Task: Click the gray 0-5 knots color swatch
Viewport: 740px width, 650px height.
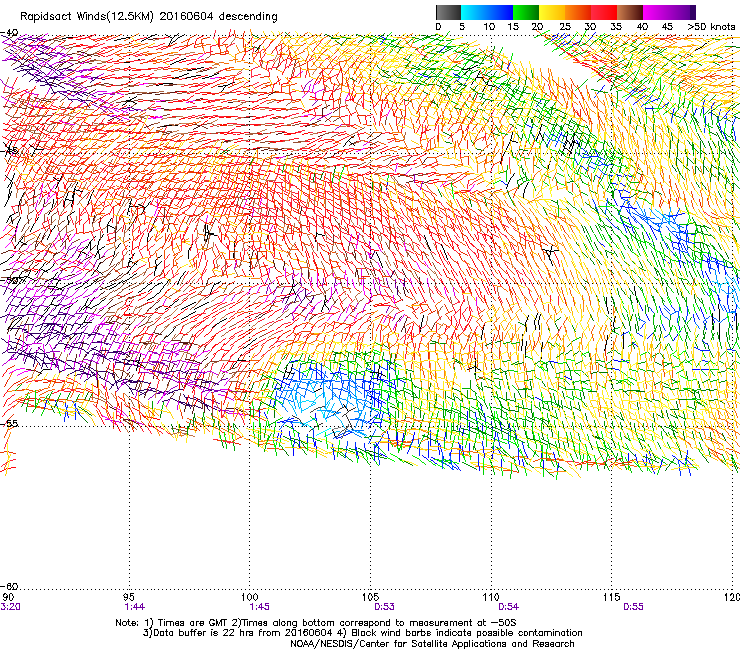Action: [x=448, y=12]
